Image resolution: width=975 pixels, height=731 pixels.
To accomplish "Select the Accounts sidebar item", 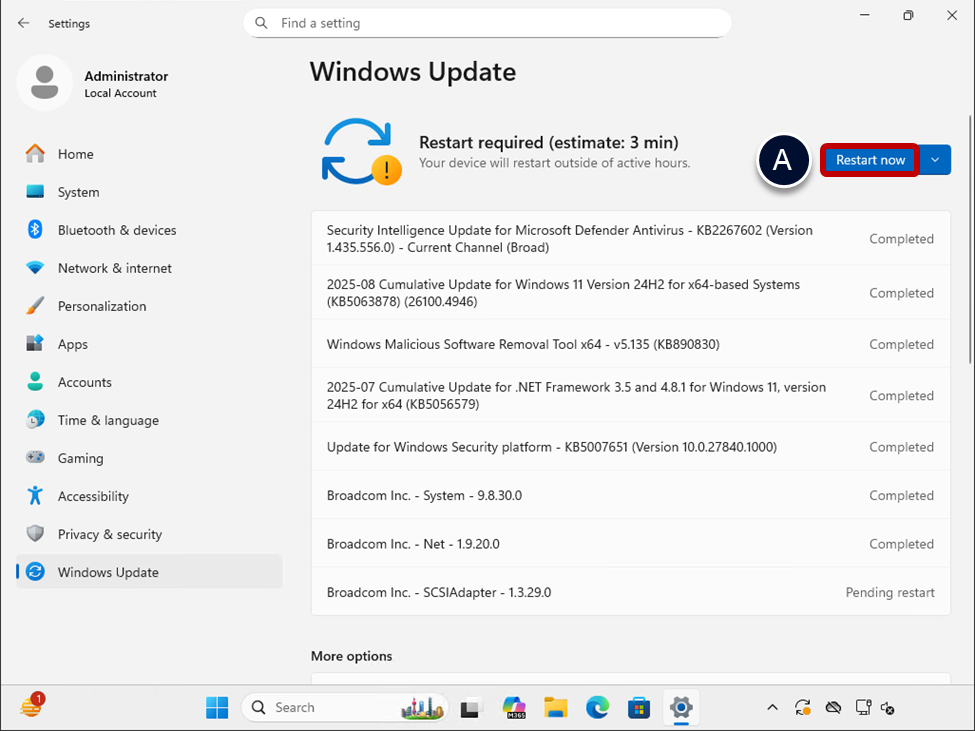I will point(84,382).
